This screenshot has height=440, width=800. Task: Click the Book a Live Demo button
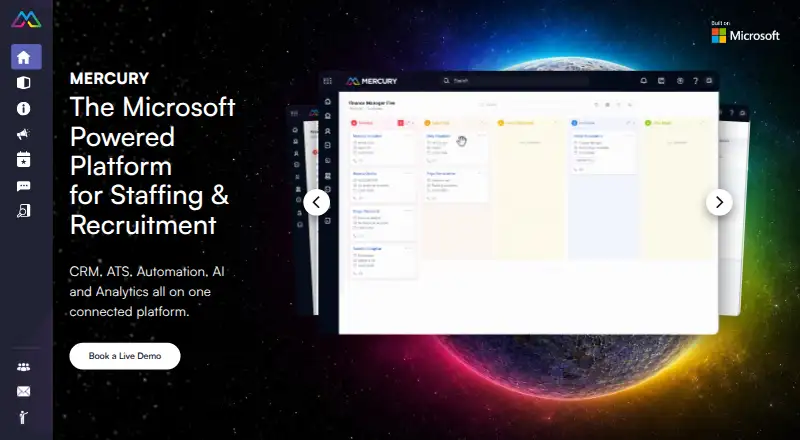[x=125, y=356]
